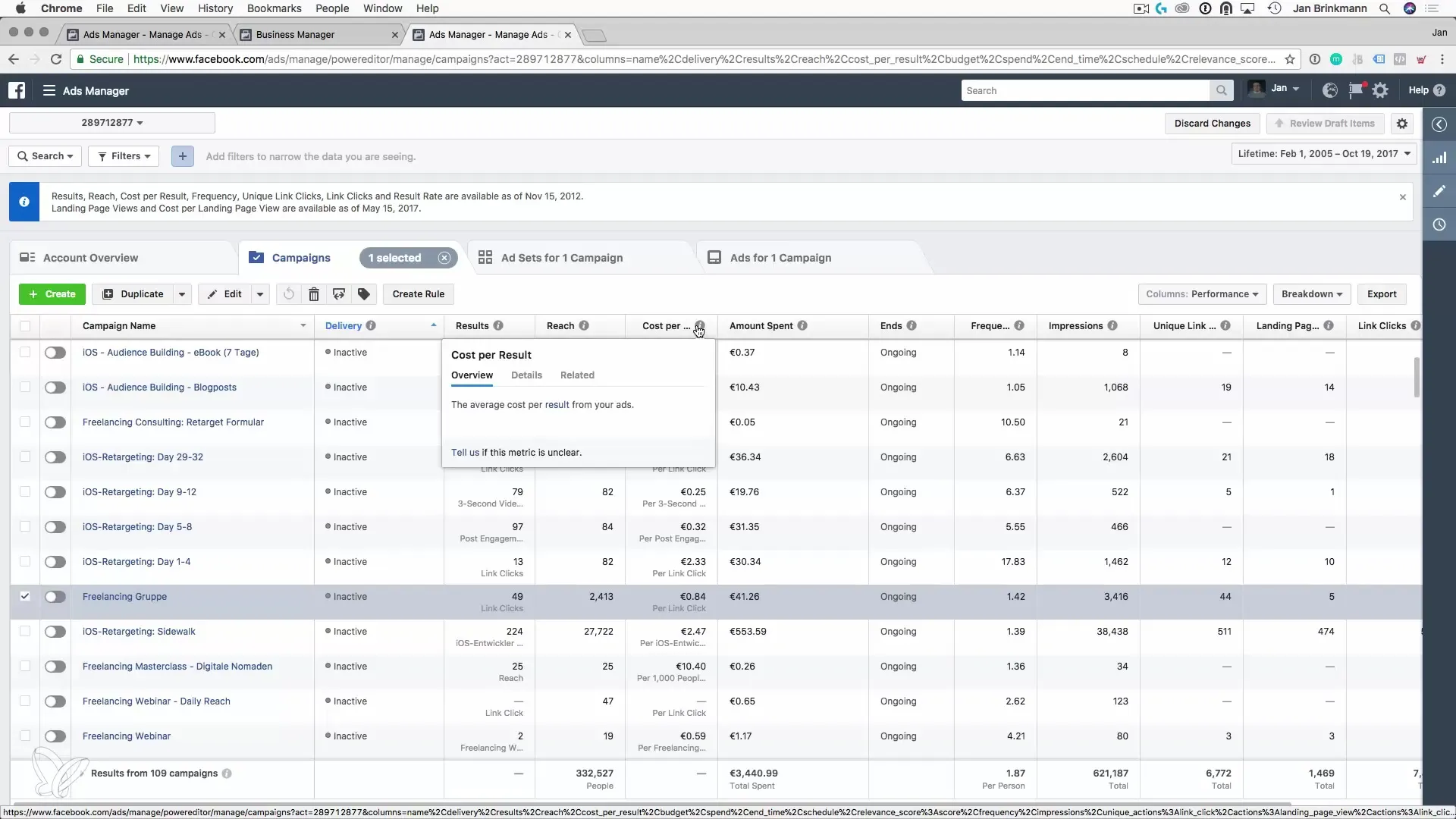
Task: Delete selected campaign with trash icon
Action: [314, 294]
